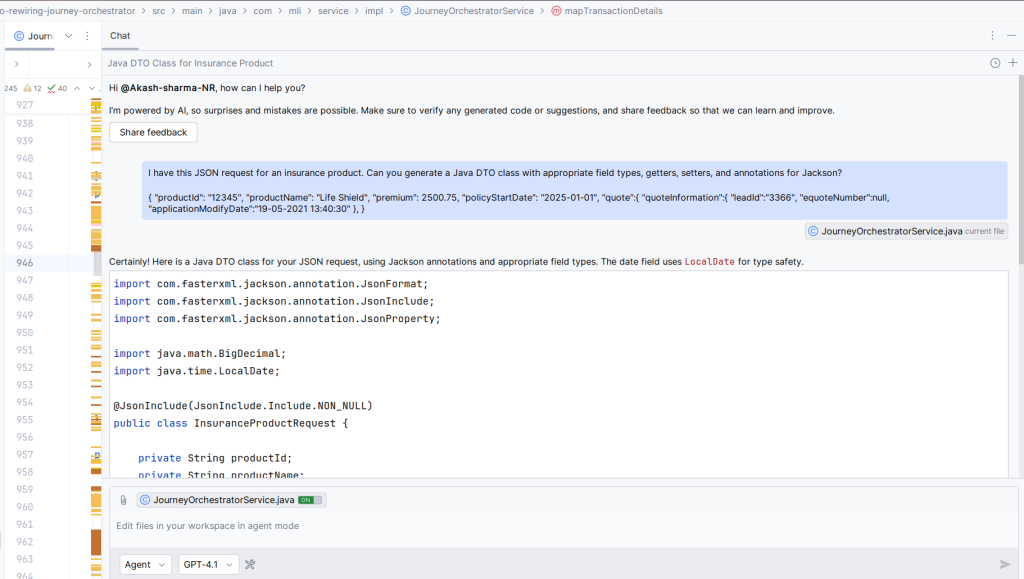Click 'private String productId;' code line
Image resolution: width=1024 pixels, height=579 pixels.
click(x=215, y=458)
